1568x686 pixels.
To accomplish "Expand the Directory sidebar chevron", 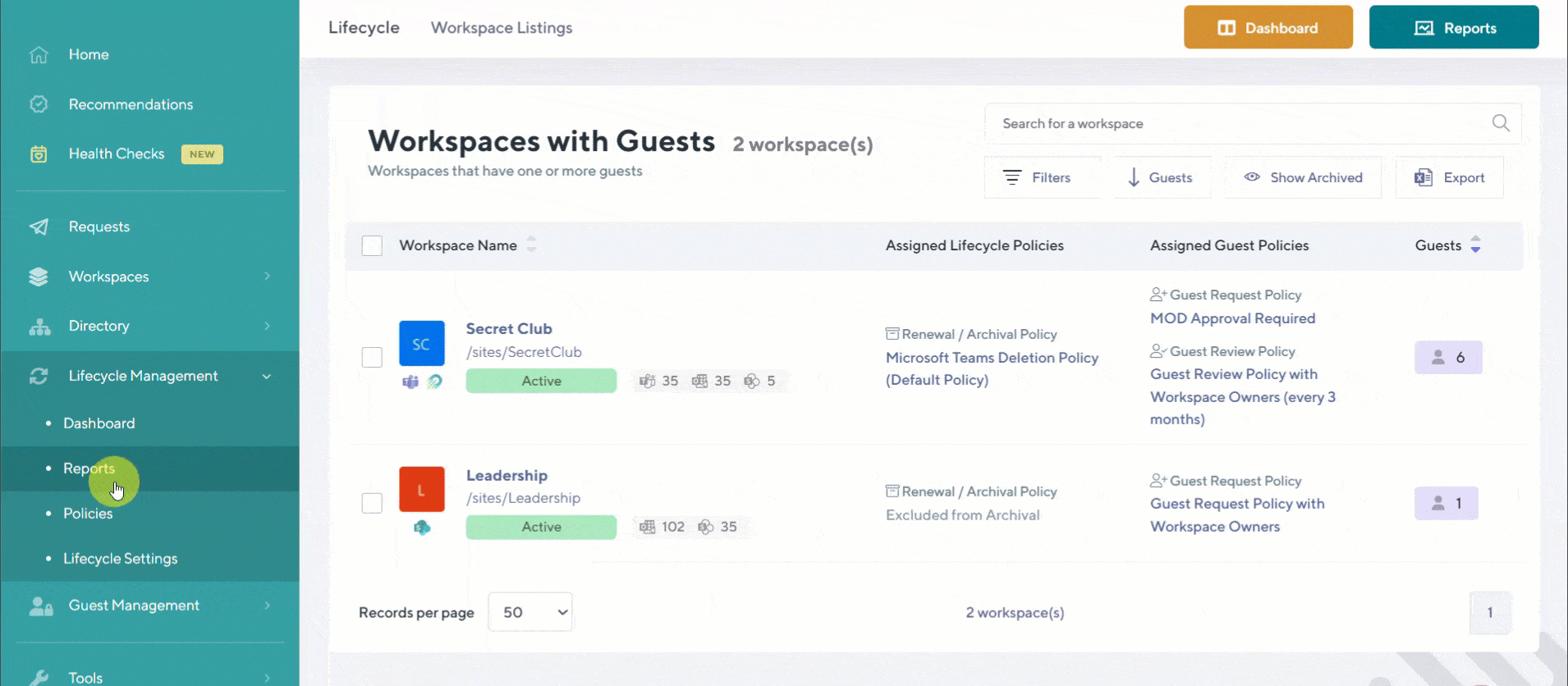I will (267, 326).
